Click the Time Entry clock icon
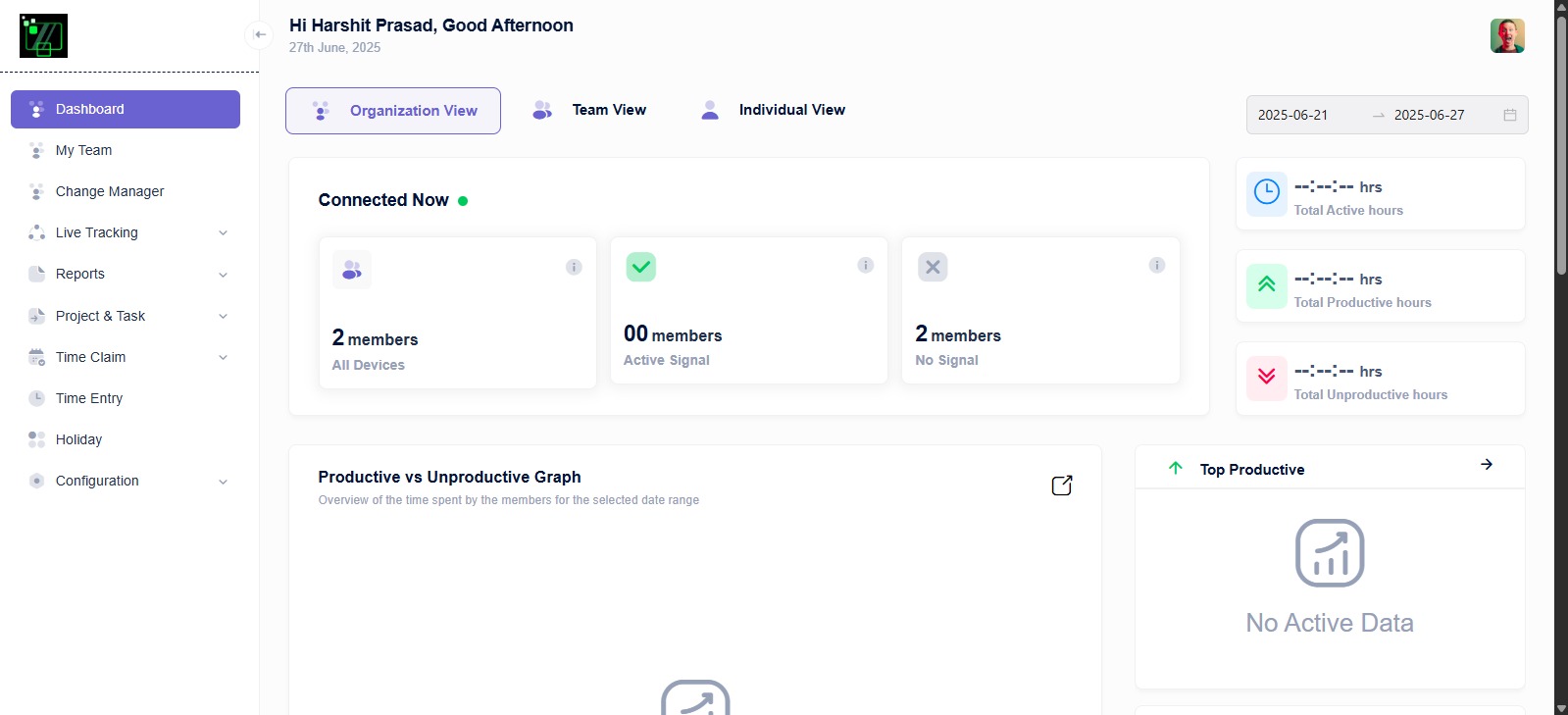This screenshot has height=715, width=1568. [x=36, y=398]
